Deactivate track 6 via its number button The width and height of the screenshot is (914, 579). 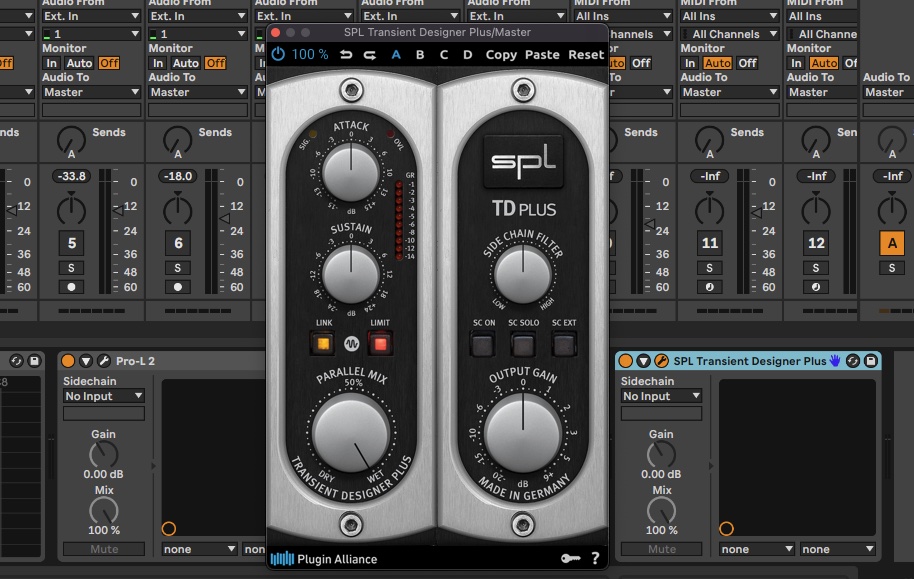pyautogui.click(x=178, y=243)
